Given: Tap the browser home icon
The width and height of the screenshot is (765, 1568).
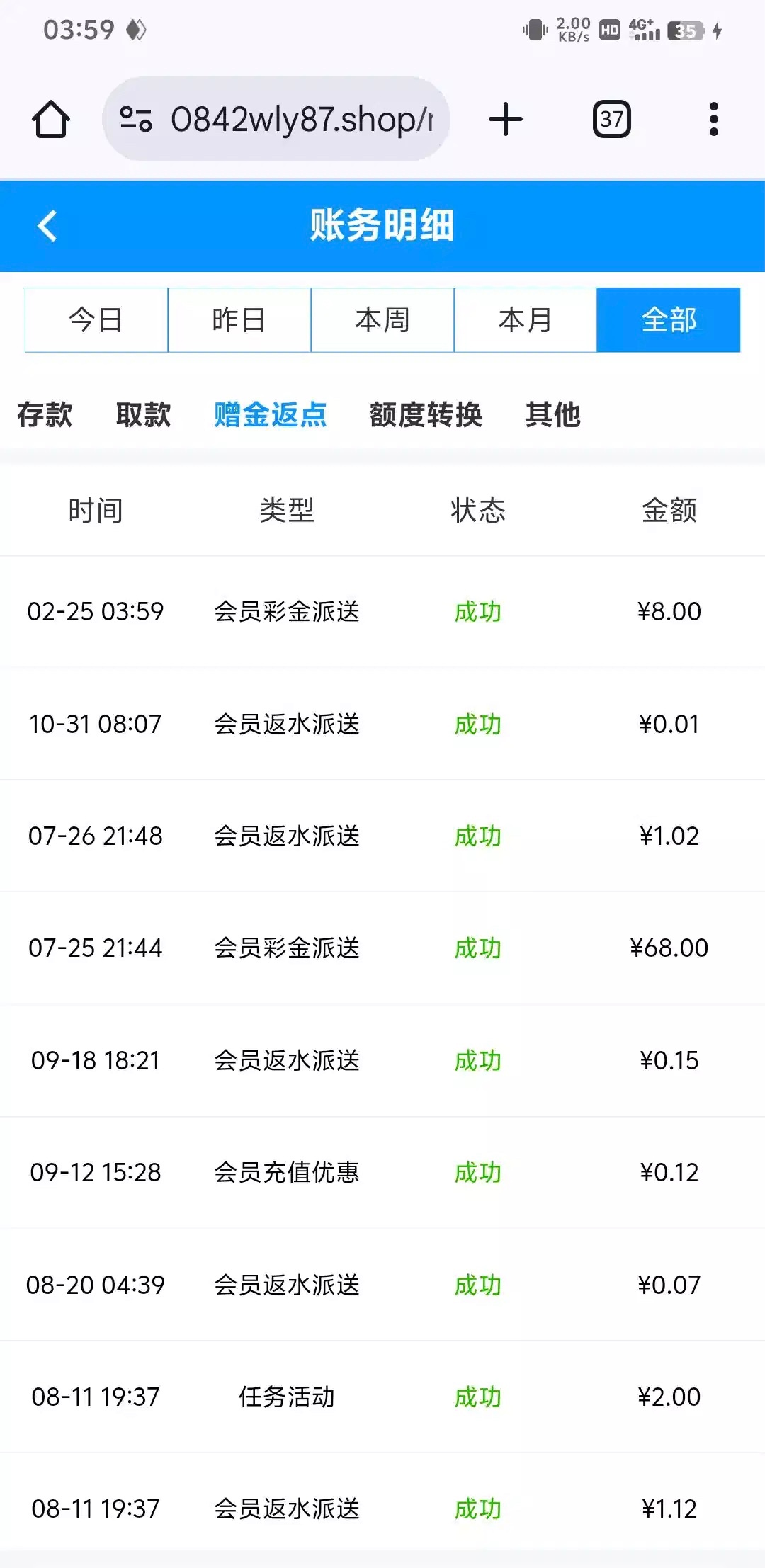Looking at the screenshot, I should 51,119.
